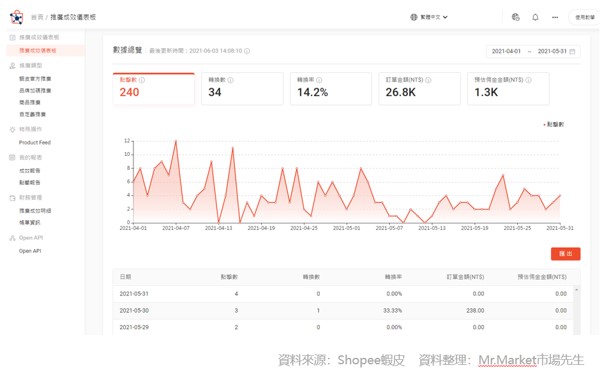Click info icon on 預估佣金金額(NT$) card
The width and height of the screenshot is (602, 376).
point(528,80)
